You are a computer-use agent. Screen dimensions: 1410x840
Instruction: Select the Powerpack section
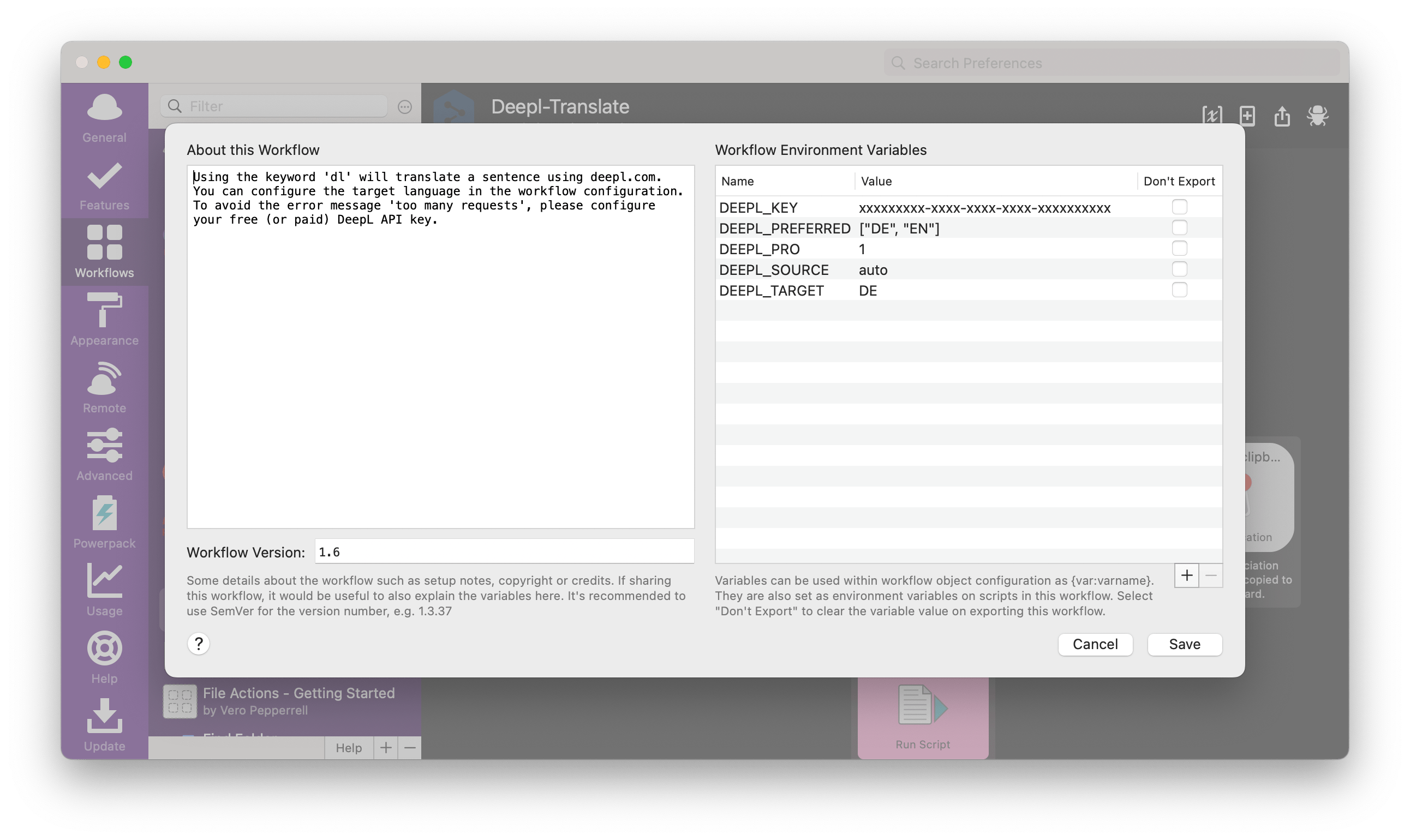(x=104, y=523)
